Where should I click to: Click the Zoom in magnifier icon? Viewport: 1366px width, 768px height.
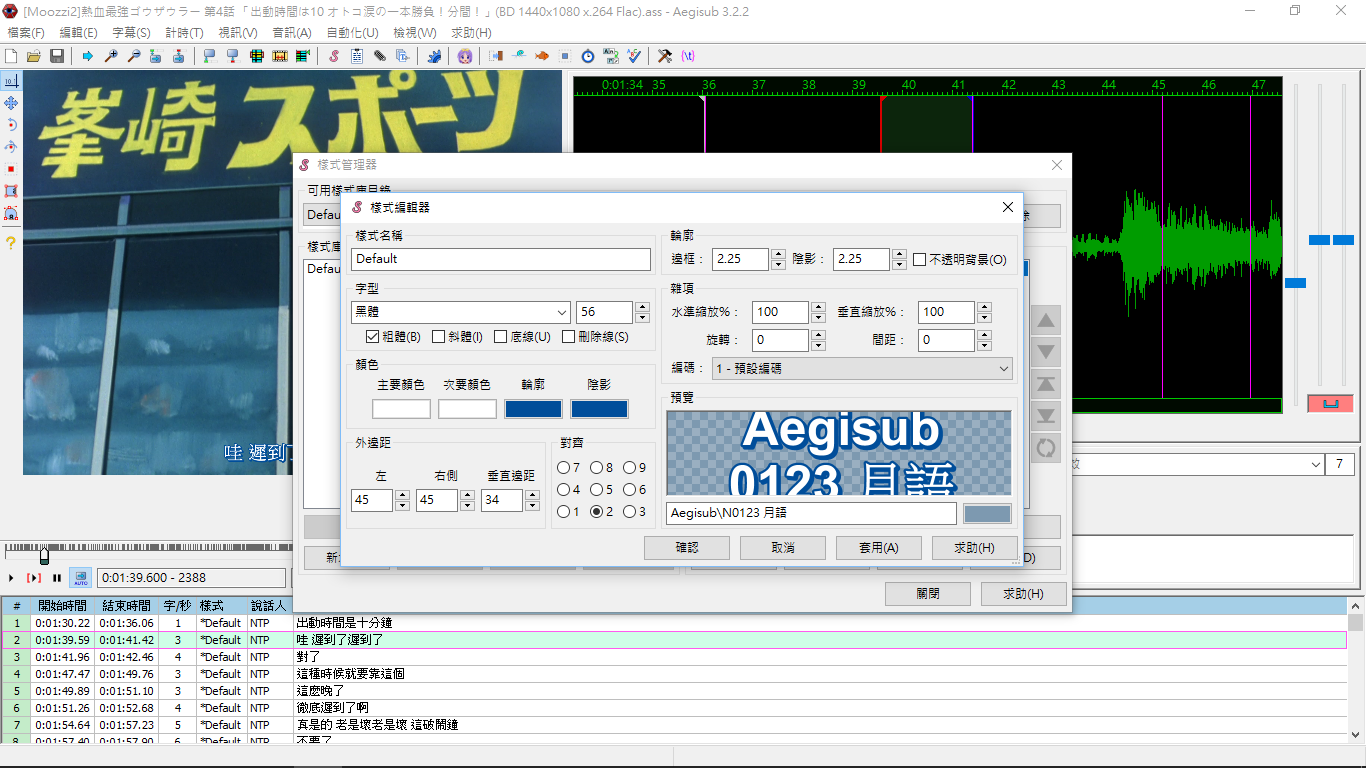click(x=111, y=56)
